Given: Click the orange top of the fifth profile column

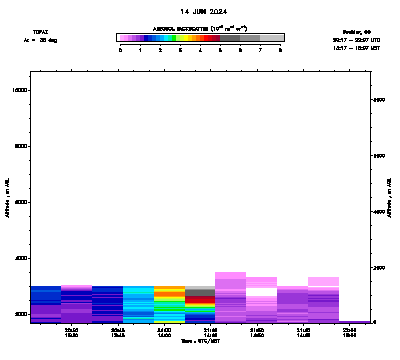Looking at the screenshot, I should [169, 287].
